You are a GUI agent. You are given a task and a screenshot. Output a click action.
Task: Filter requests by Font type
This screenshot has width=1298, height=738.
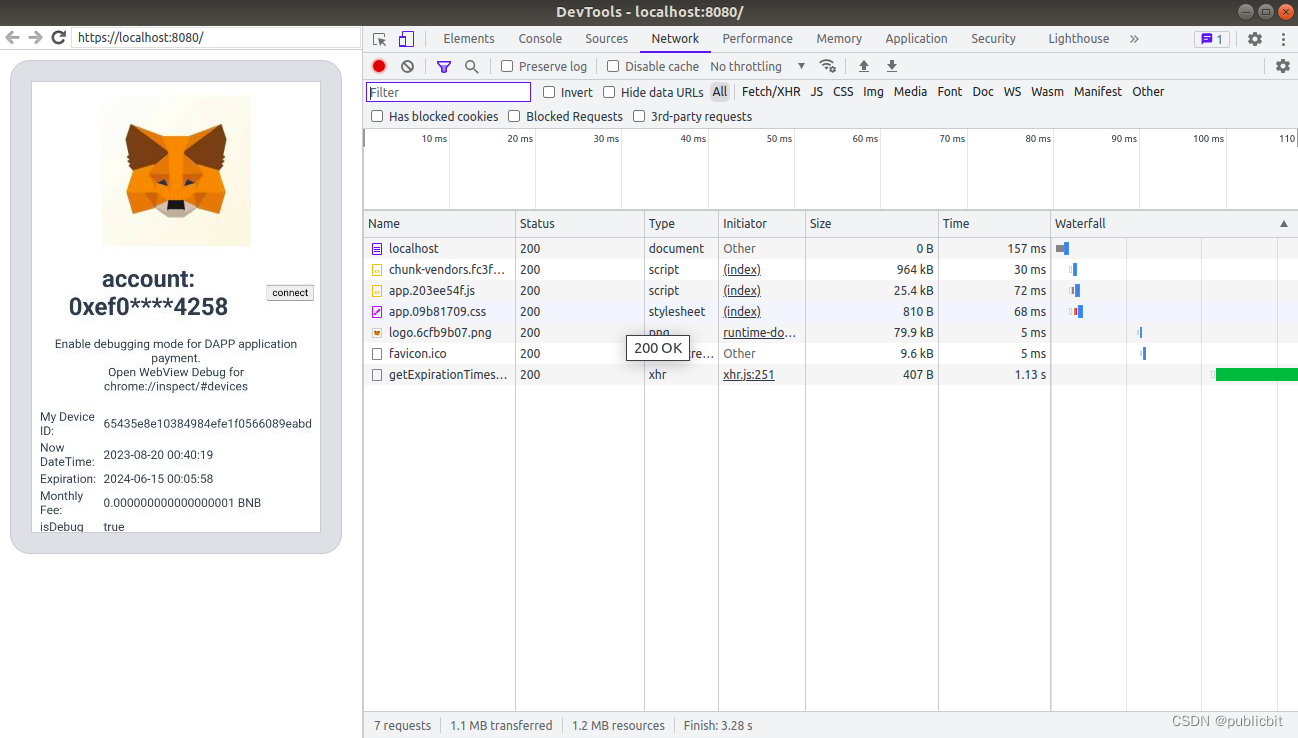coord(950,92)
